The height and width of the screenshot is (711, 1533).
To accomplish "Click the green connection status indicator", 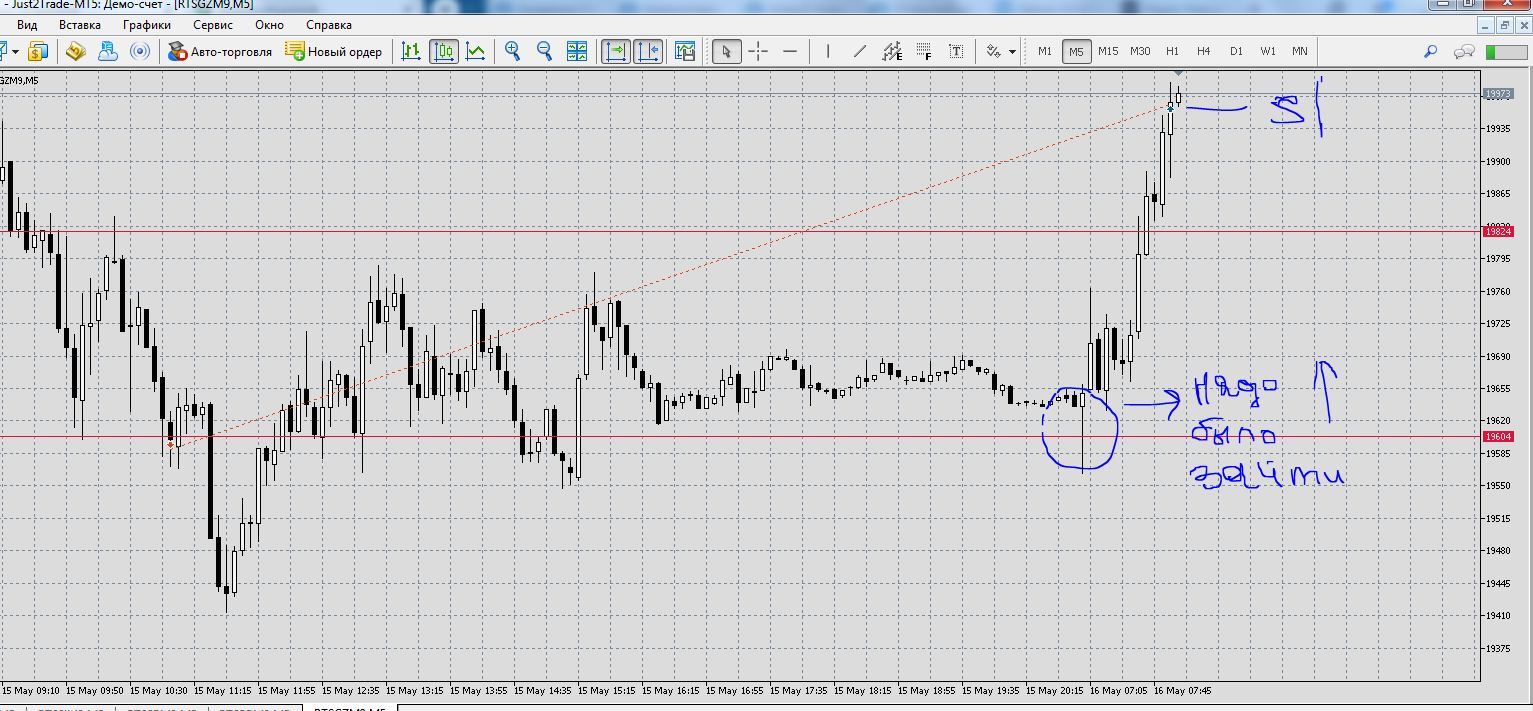I will pos(1506,51).
